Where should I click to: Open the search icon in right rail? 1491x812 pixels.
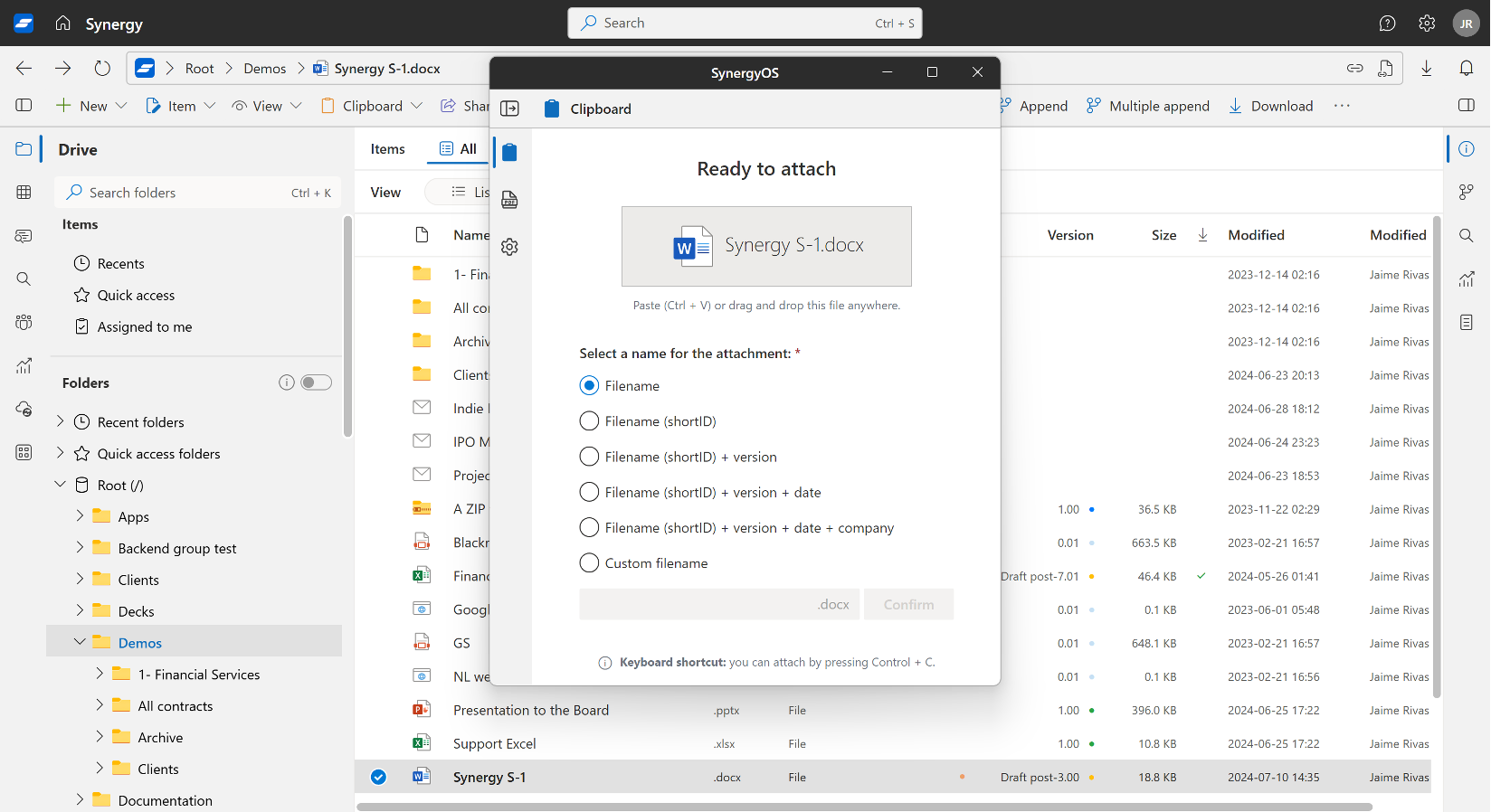(1467, 235)
